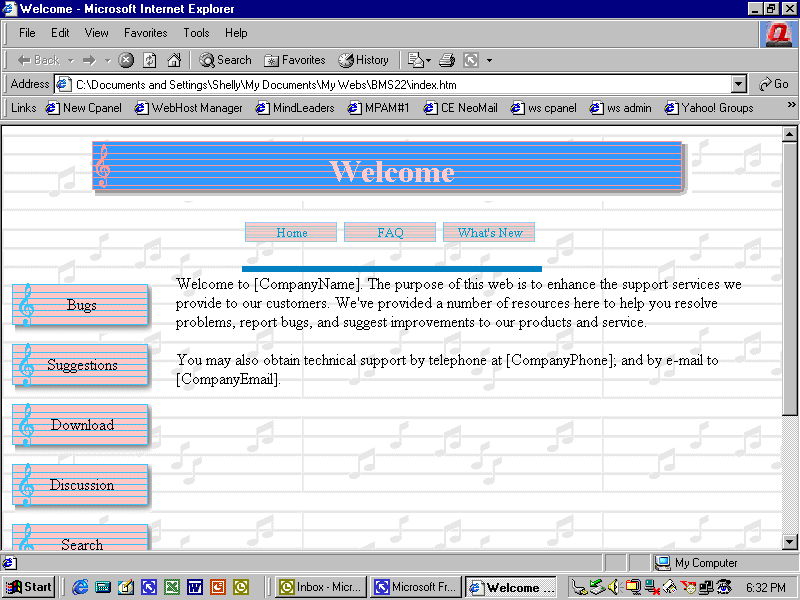Viewport: 800px width, 600px height.
Task: Click the first system tray icon
Action: click(x=579, y=587)
